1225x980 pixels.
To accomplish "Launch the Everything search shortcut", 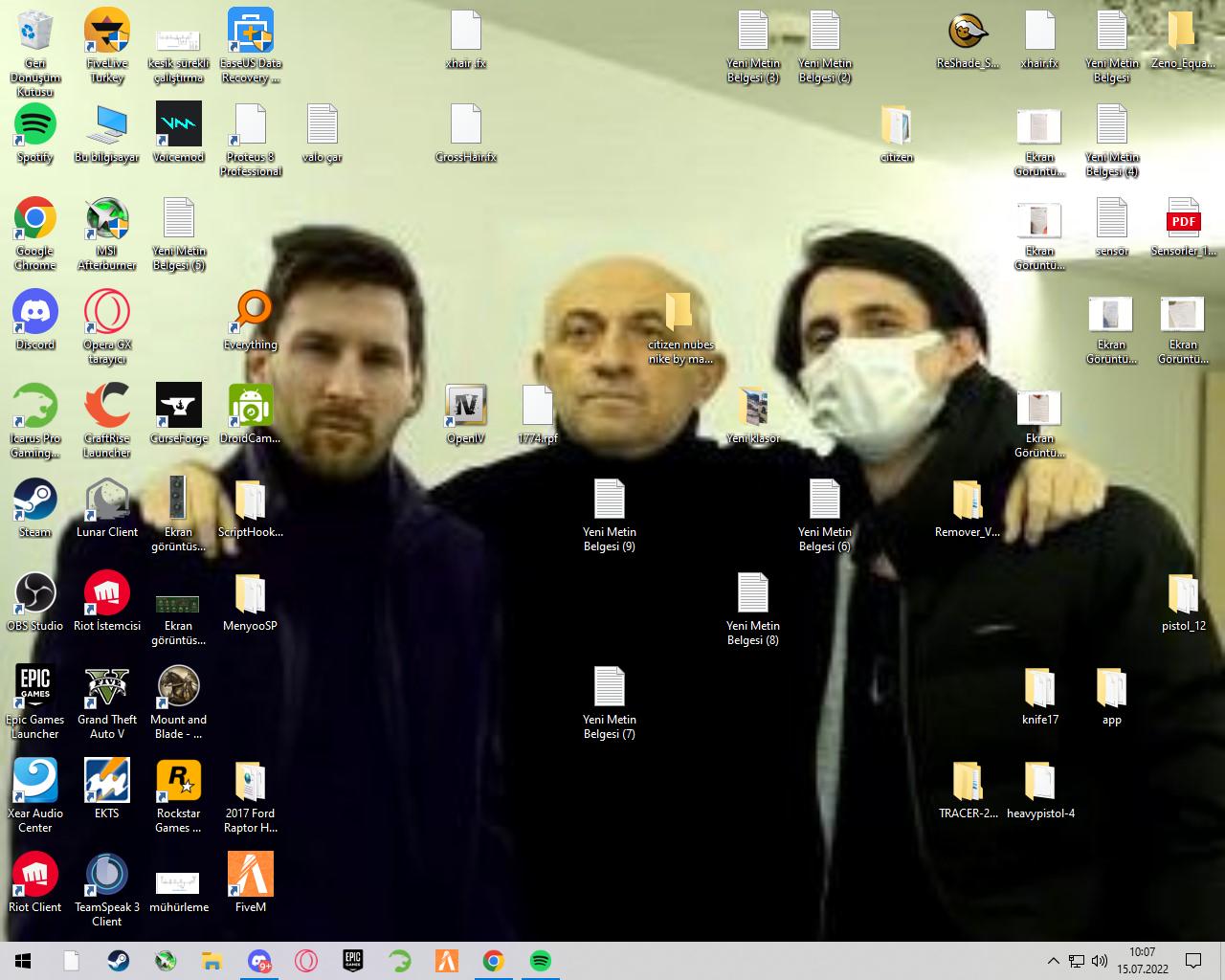I will pos(251,320).
